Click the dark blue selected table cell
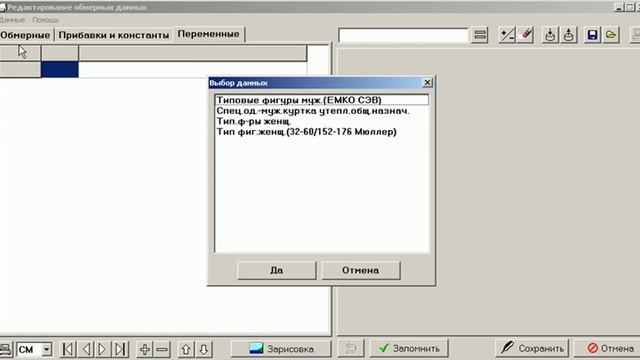The image size is (640, 360). pos(60,69)
